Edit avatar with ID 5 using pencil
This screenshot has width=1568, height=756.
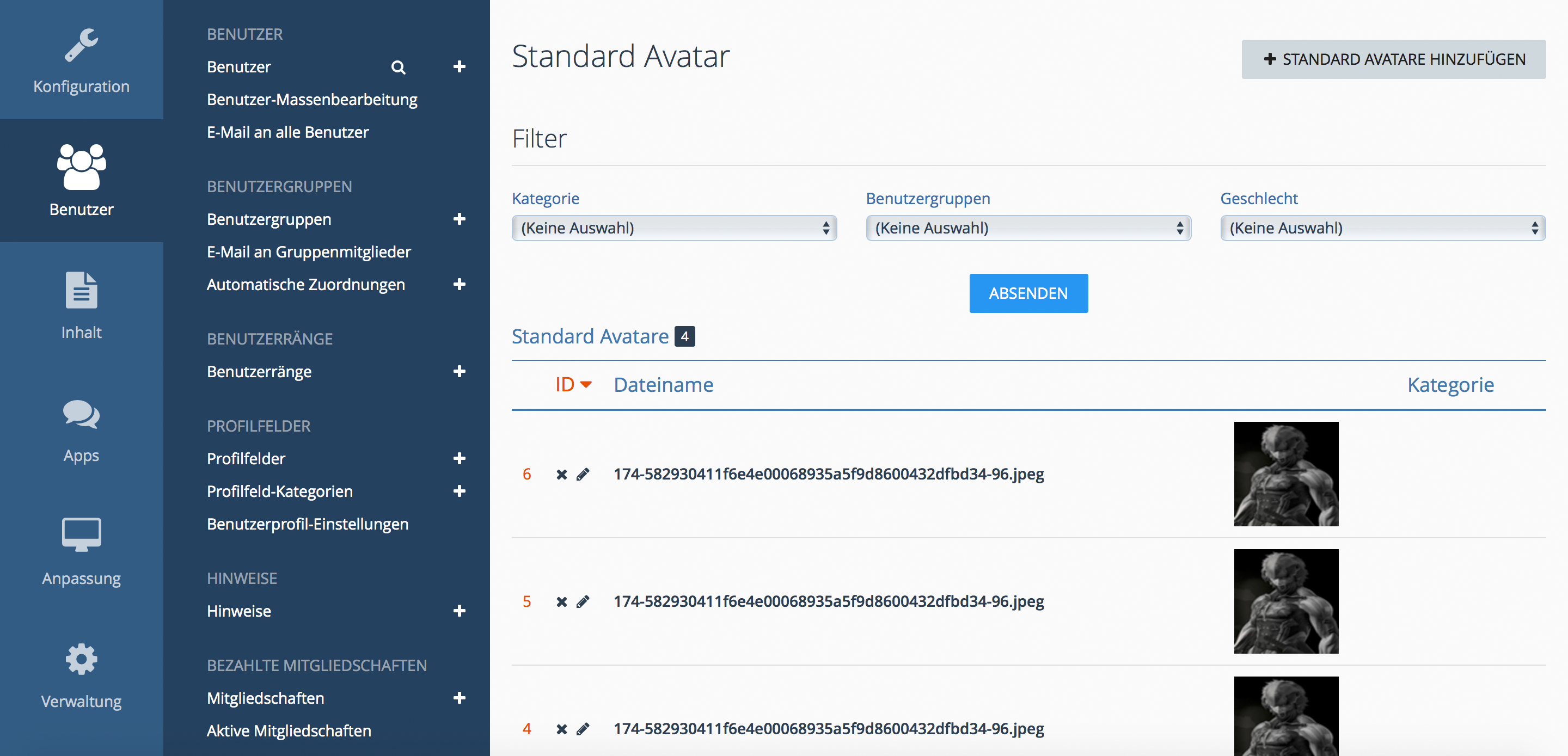[583, 601]
